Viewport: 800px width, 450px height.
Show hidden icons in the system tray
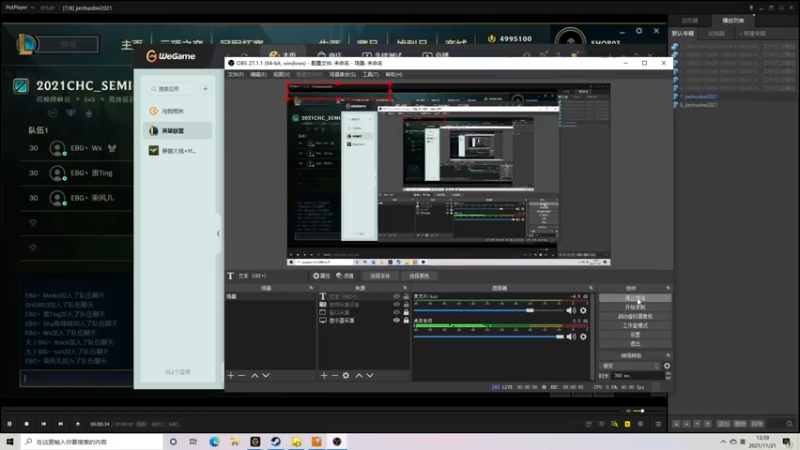pyautogui.click(x=723, y=442)
